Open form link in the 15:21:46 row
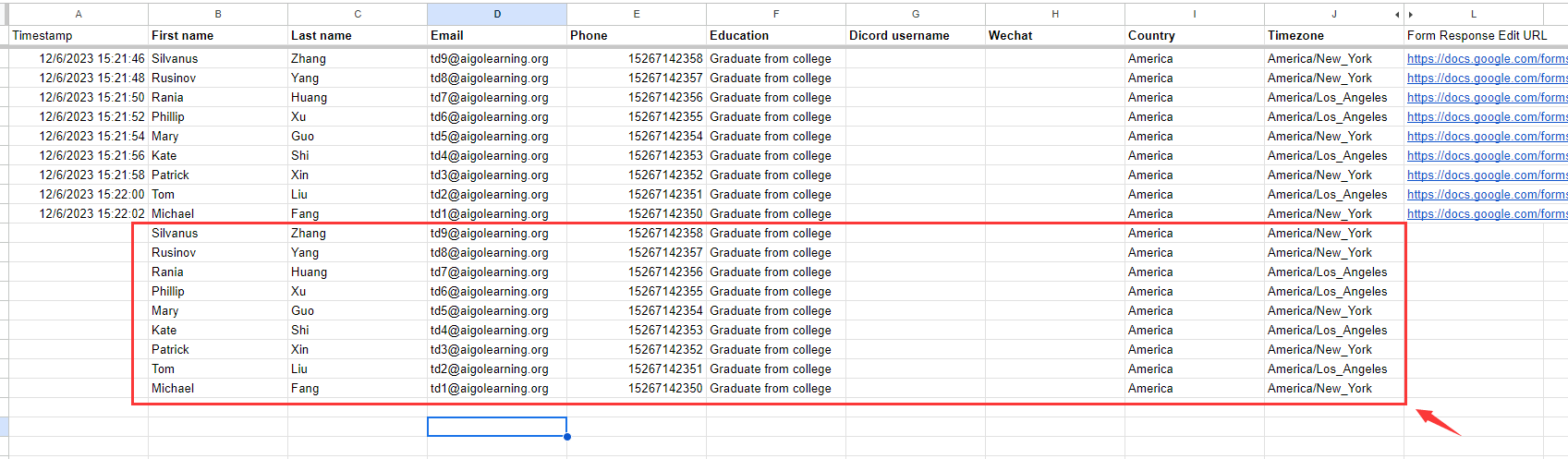The height and width of the screenshot is (459, 1568). [x=1486, y=59]
